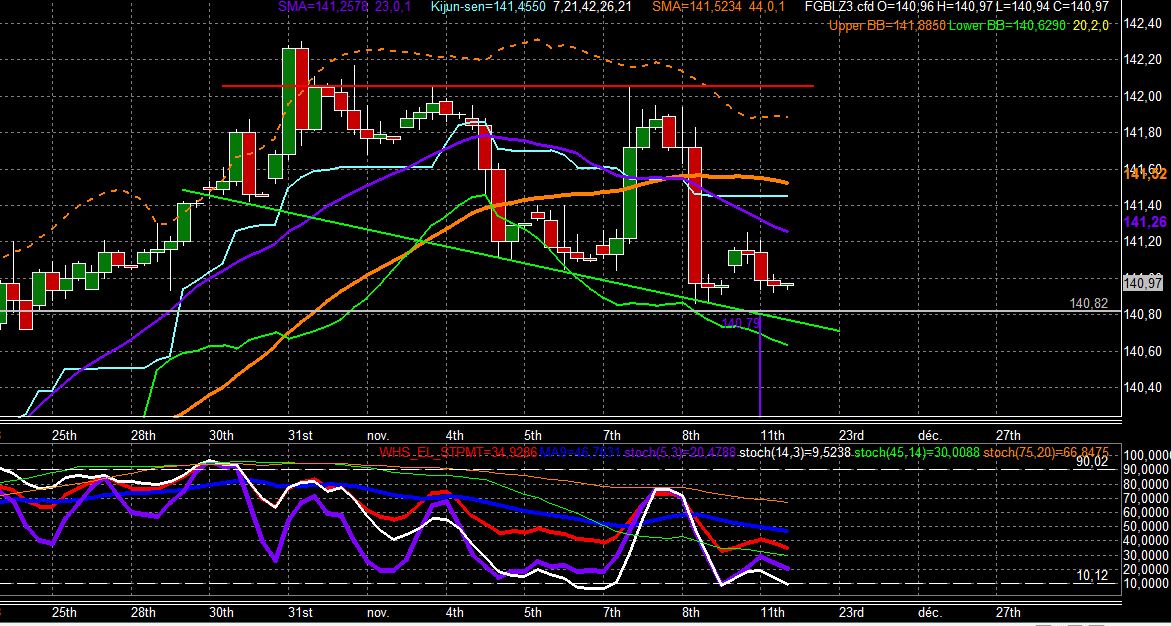Screen dimensions: 1171x626
Task: Click the 142,20 price axis label
Action: 1143,61
